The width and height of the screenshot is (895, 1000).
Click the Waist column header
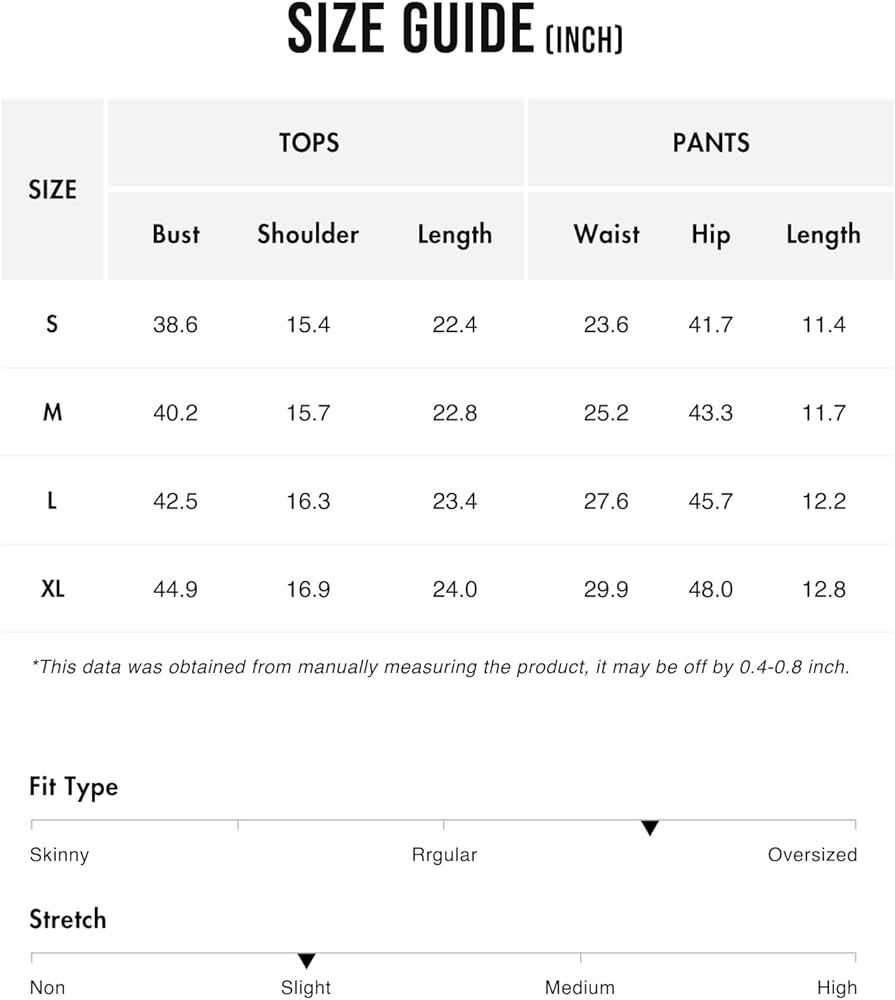coord(606,234)
